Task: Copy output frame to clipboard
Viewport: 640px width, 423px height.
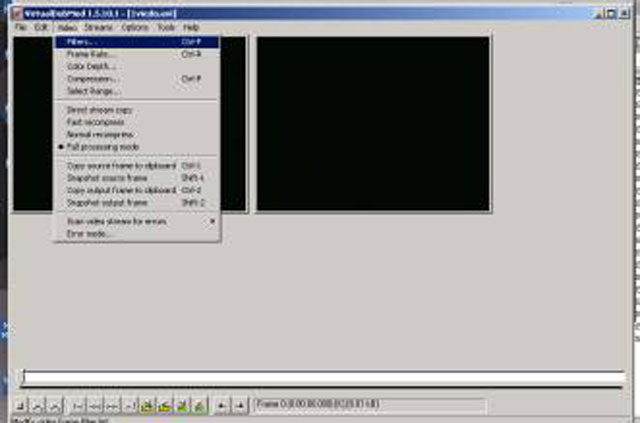Action: tap(137, 190)
